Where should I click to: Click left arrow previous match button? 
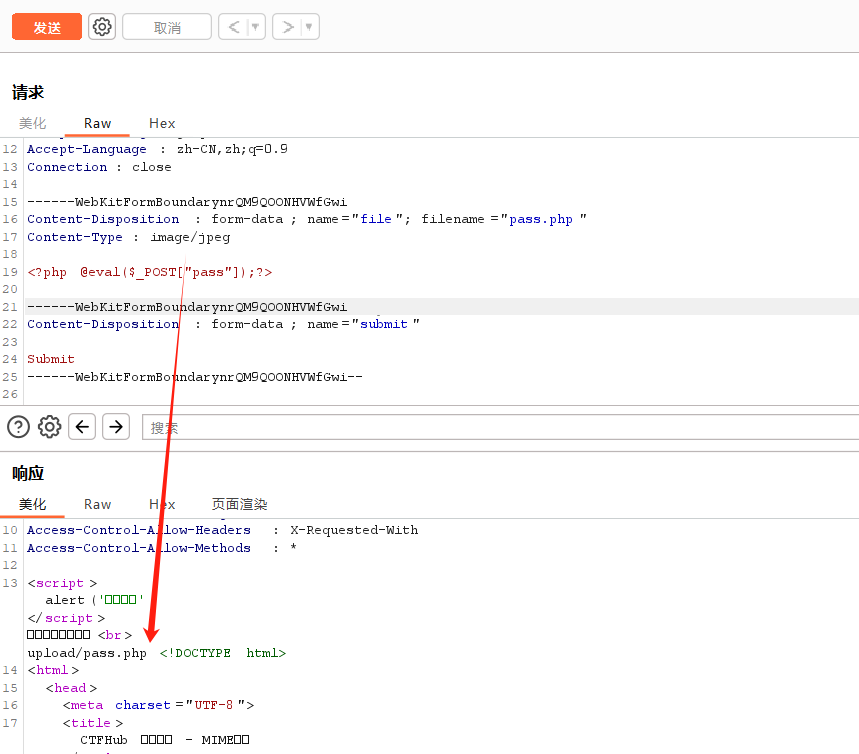tap(82, 426)
